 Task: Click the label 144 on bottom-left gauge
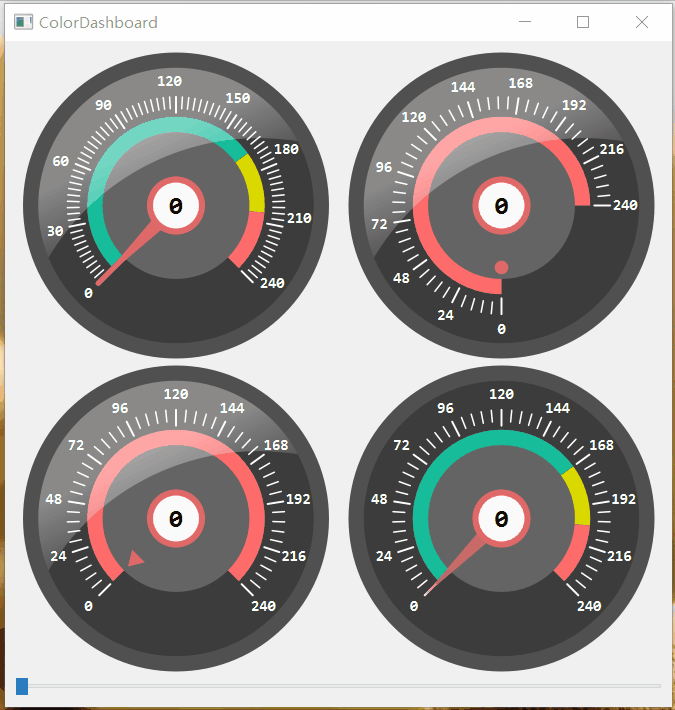click(232, 408)
